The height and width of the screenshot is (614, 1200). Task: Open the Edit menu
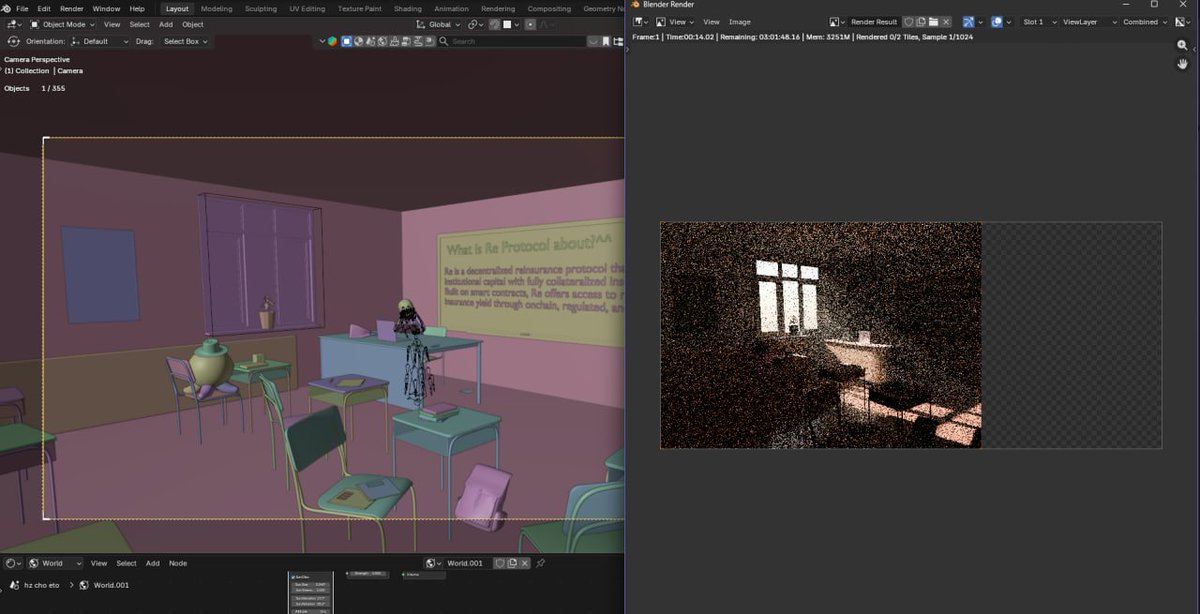click(x=44, y=8)
